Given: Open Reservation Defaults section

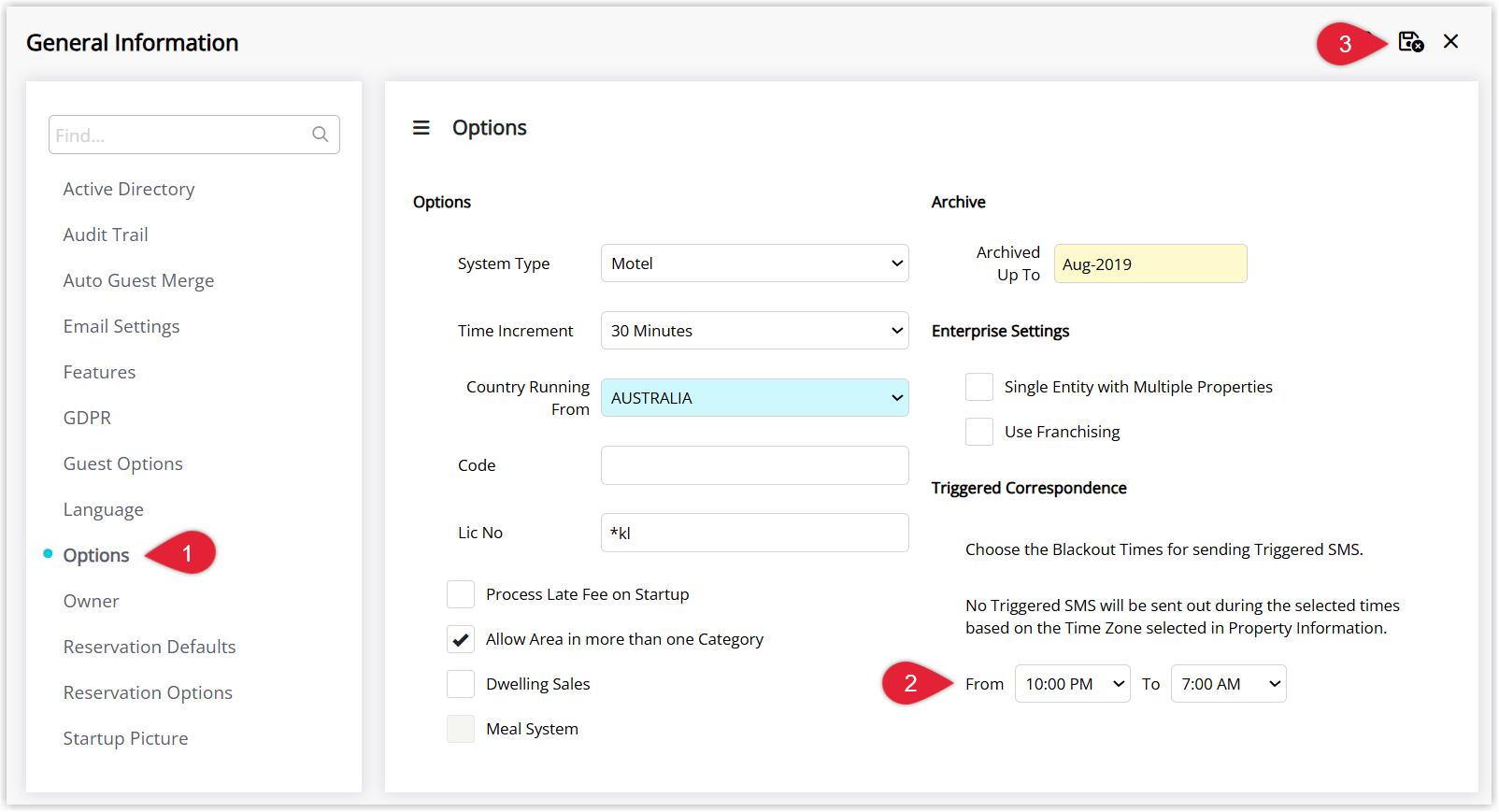Looking at the screenshot, I should [150, 647].
